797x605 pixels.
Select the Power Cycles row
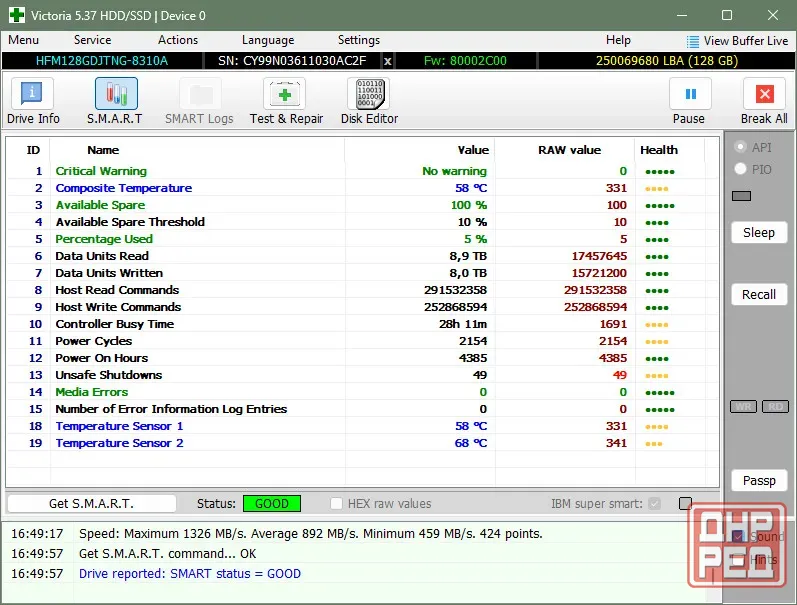[363, 341]
